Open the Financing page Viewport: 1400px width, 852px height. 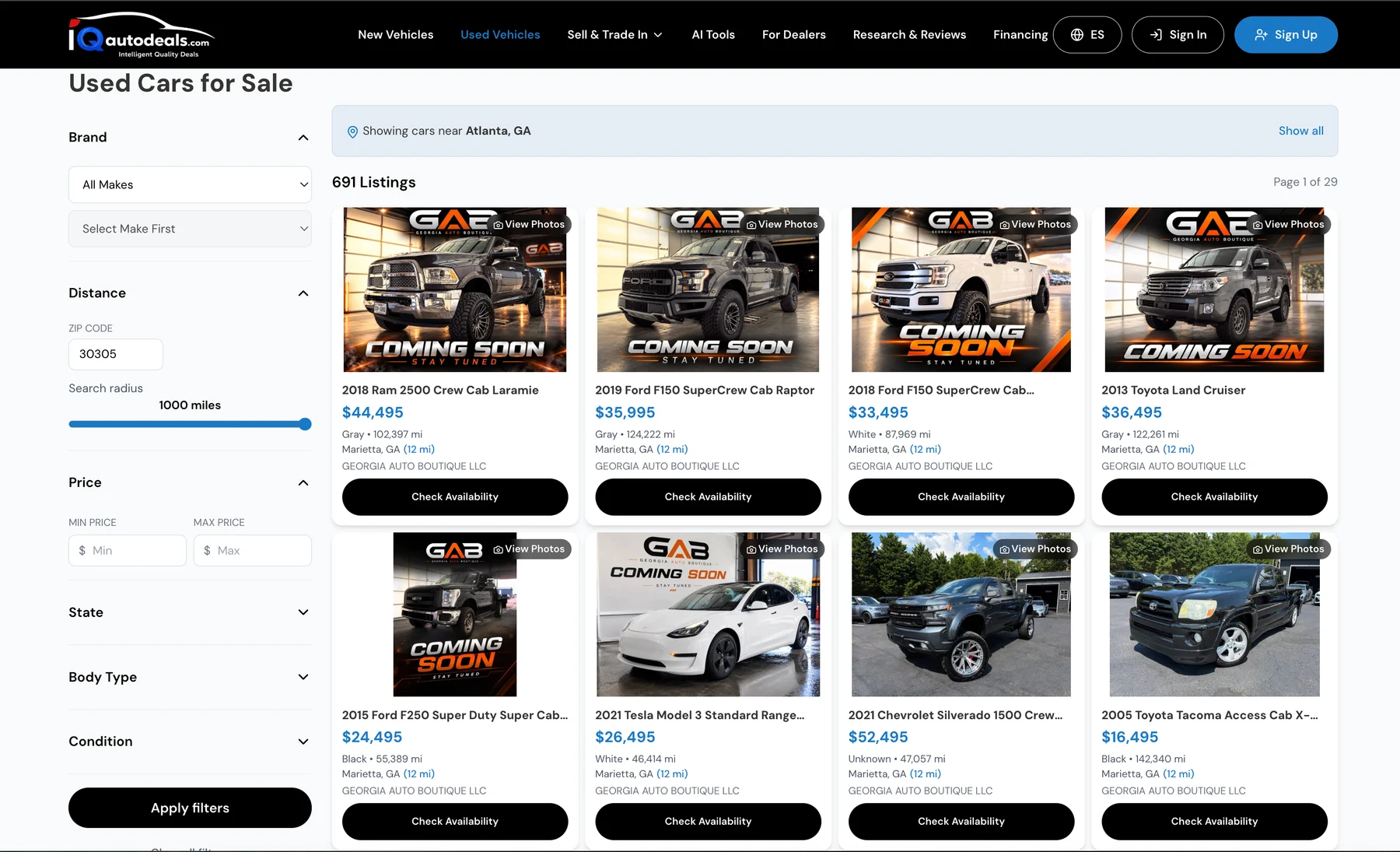point(1020,35)
